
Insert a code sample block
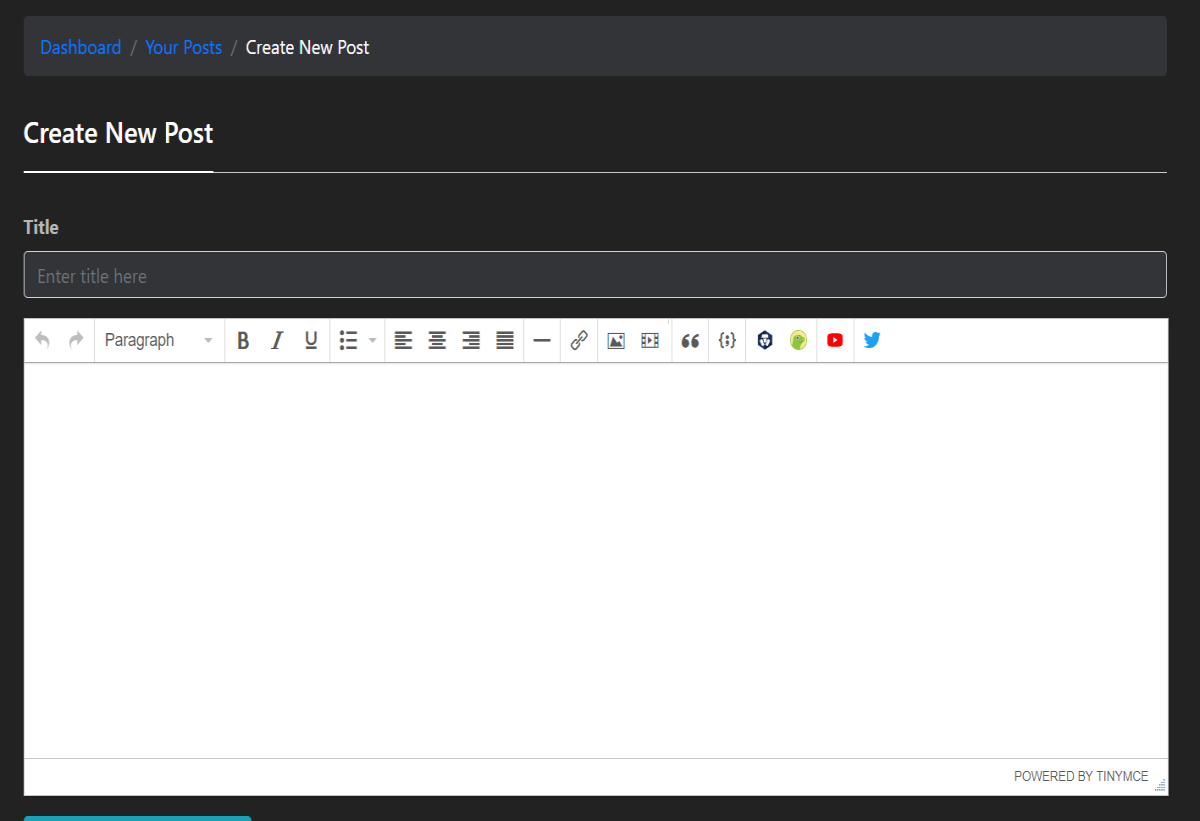(x=727, y=340)
